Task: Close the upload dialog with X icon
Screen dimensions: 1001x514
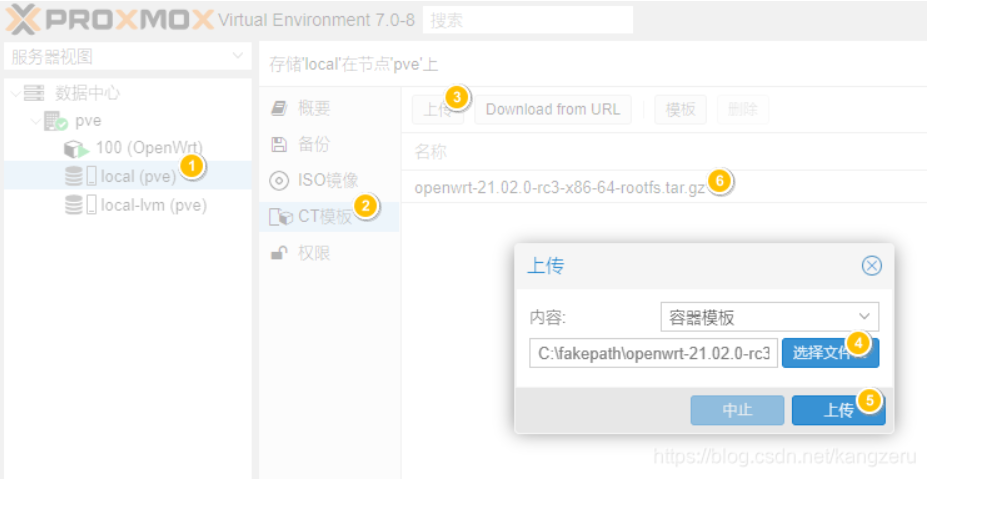Action: [x=871, y=265]
